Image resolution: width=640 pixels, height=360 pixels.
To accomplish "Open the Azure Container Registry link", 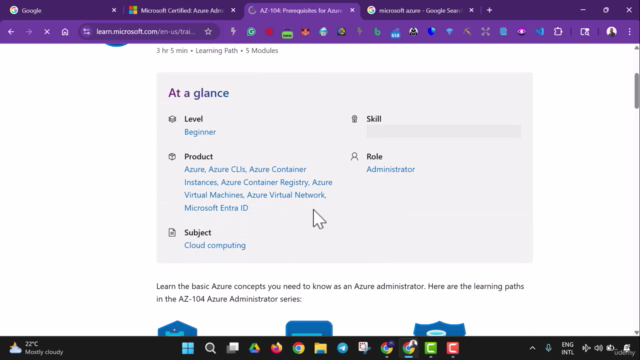I will click(265, 182).
